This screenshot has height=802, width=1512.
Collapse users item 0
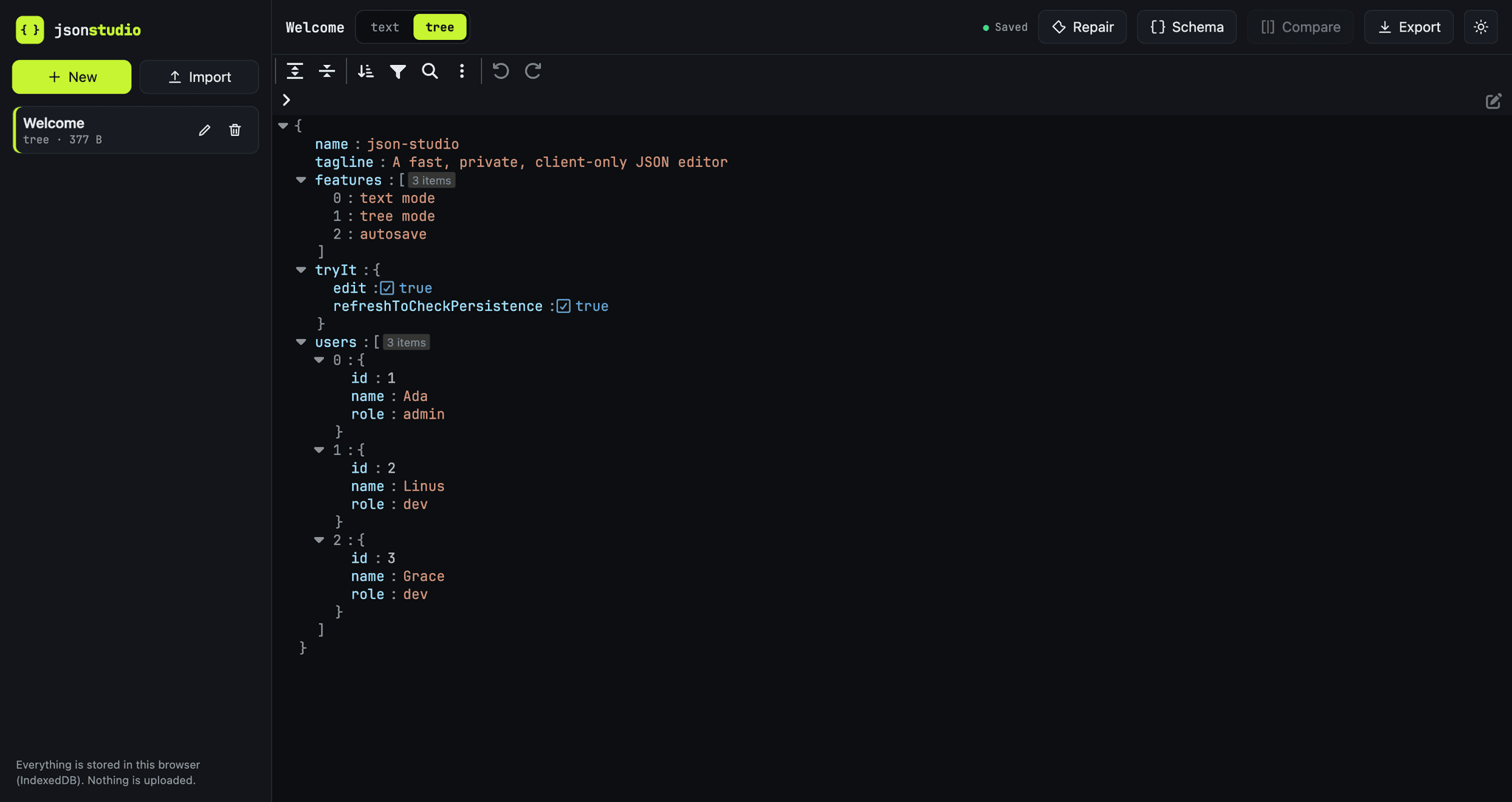(x=319, y=360)
